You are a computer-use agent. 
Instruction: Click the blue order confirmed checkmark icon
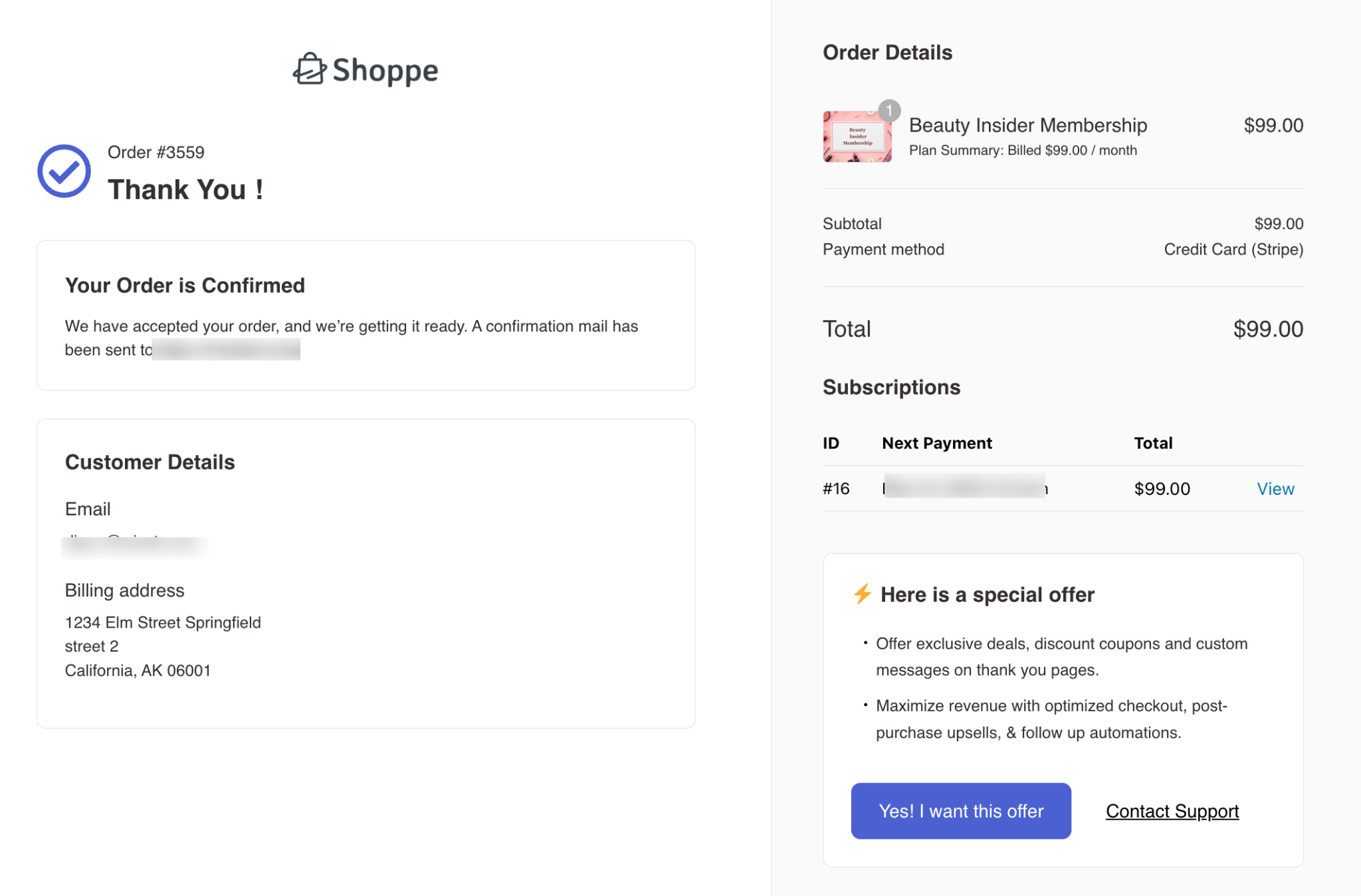click(64, 171)
